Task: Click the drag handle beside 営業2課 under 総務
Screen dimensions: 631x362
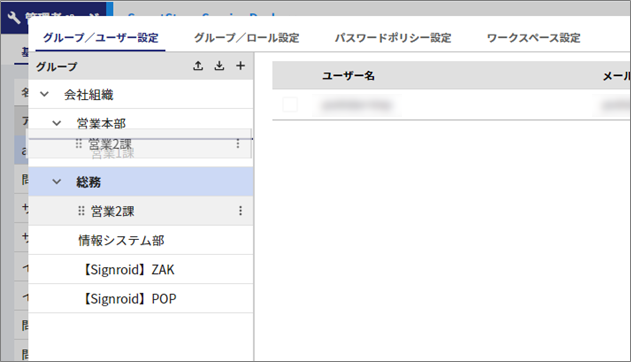Action: tap(81, 211)
